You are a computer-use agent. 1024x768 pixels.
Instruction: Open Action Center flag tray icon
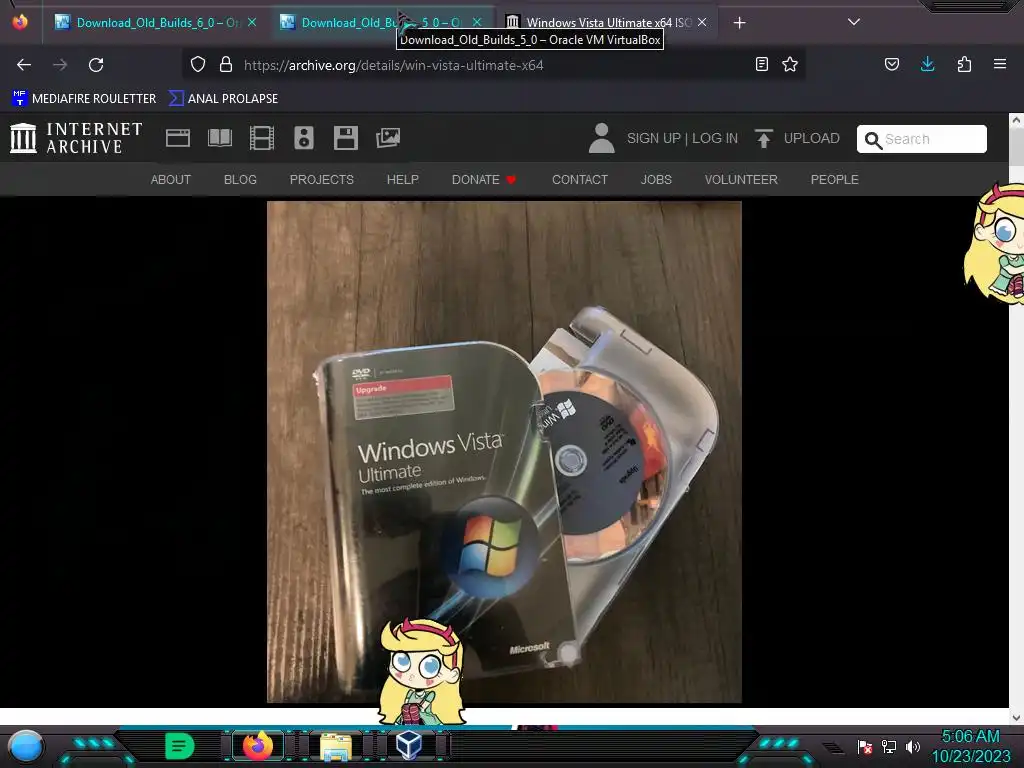point(865,747)
